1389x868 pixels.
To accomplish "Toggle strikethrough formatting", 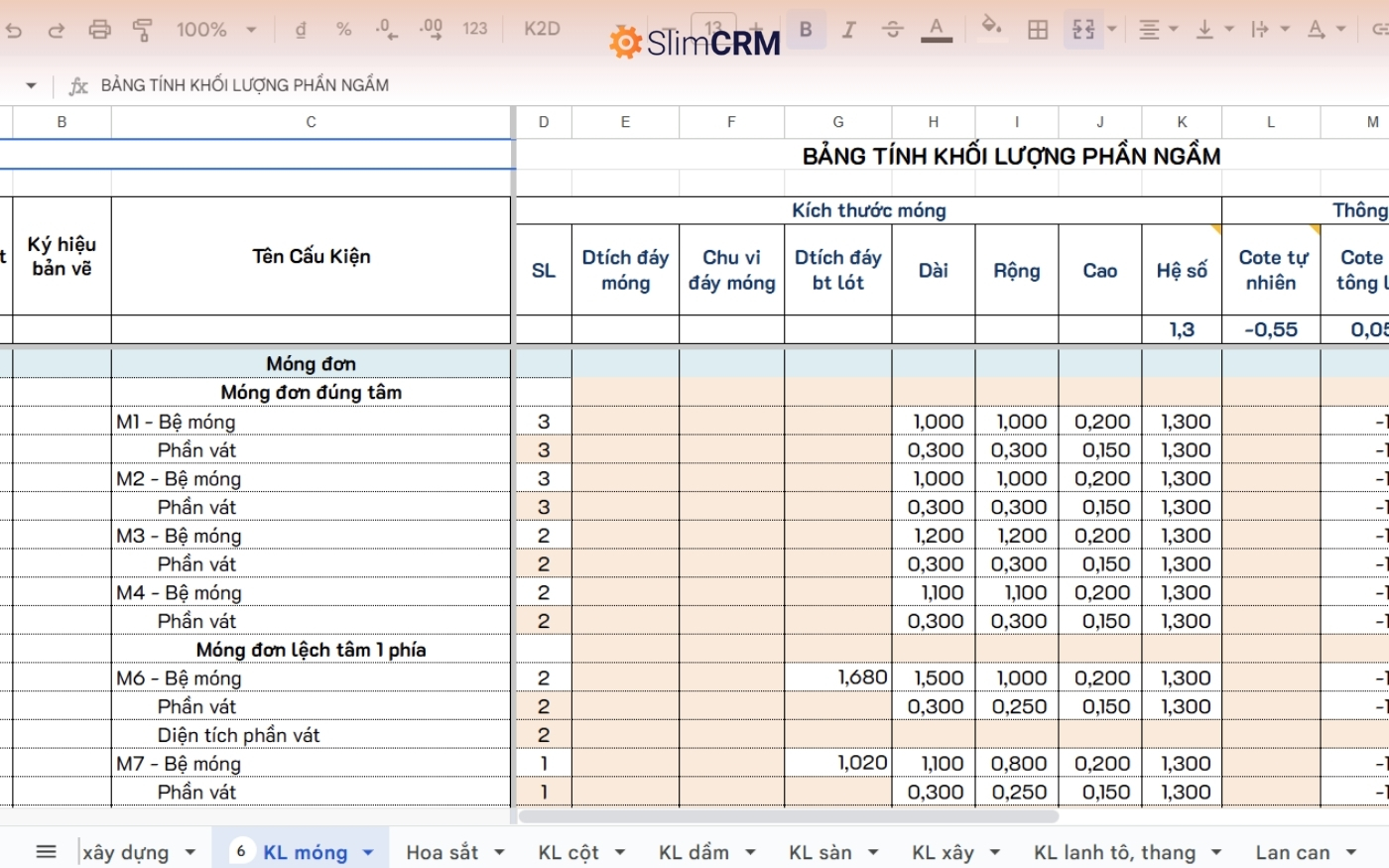I will point(892,30).
